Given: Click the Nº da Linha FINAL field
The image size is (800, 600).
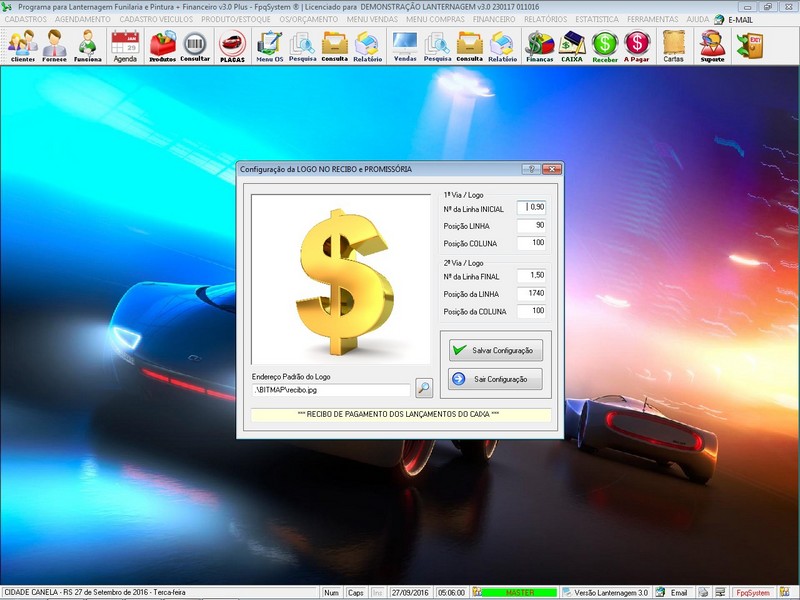Looking at the screenshot, I should 531,274.
